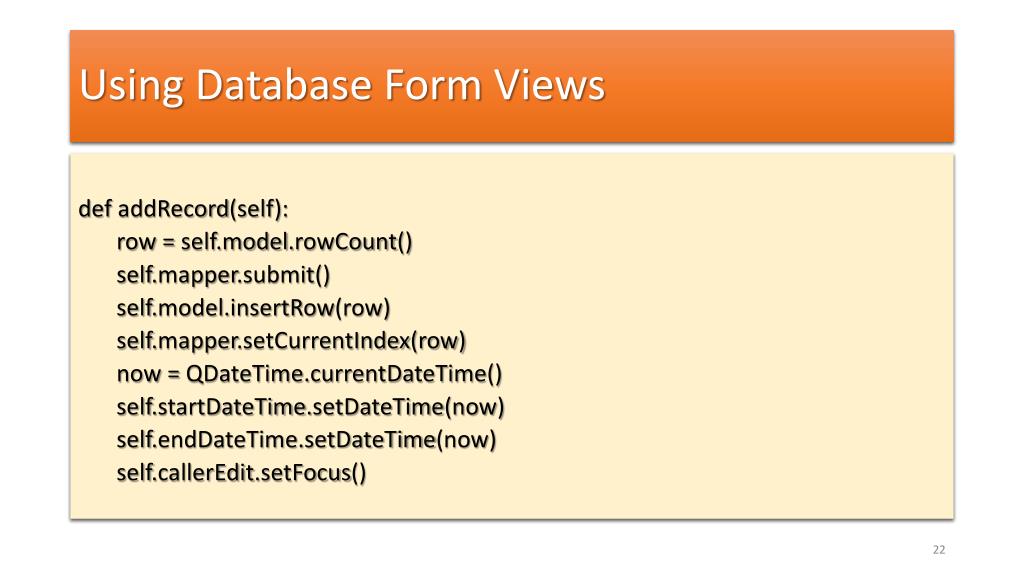Click the word now at line start
The height and width of the screenshot is (576, 1024).
pos(138,374)
